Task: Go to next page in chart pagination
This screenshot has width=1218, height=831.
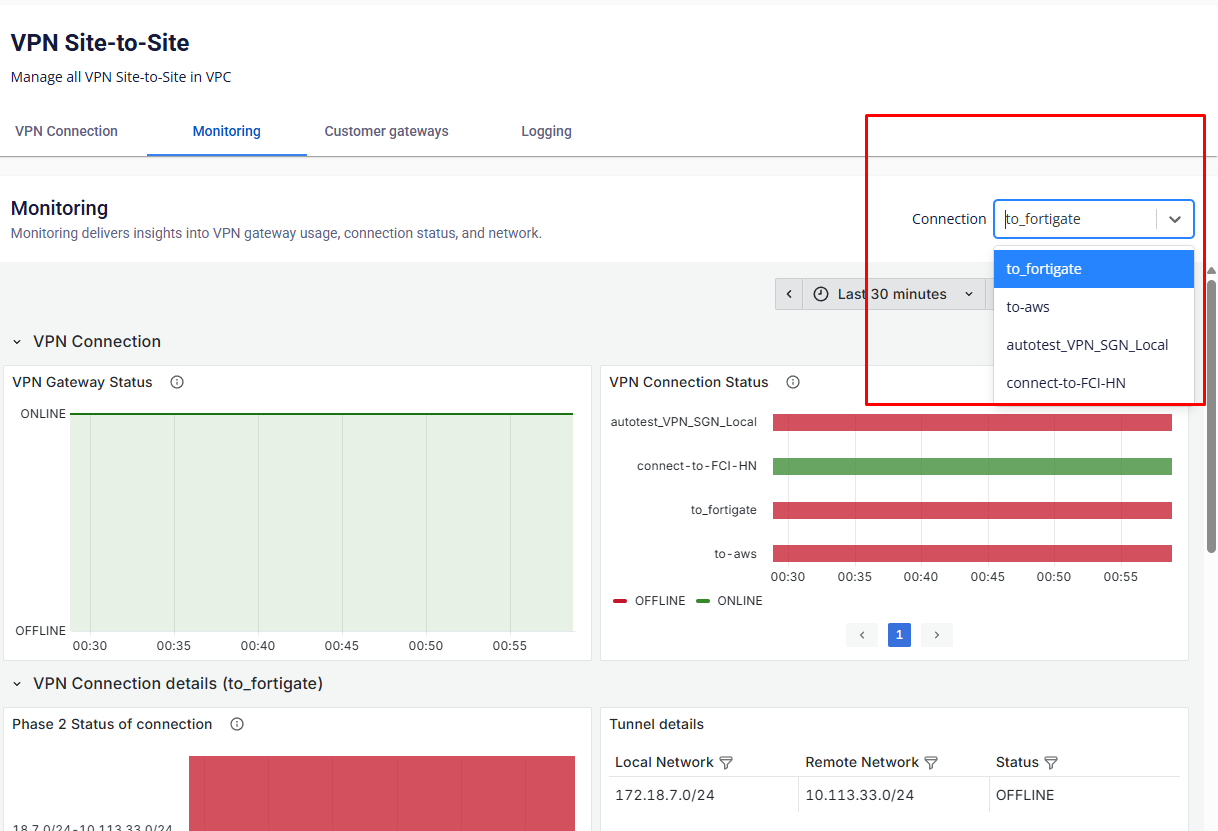Action: (937, 635)
